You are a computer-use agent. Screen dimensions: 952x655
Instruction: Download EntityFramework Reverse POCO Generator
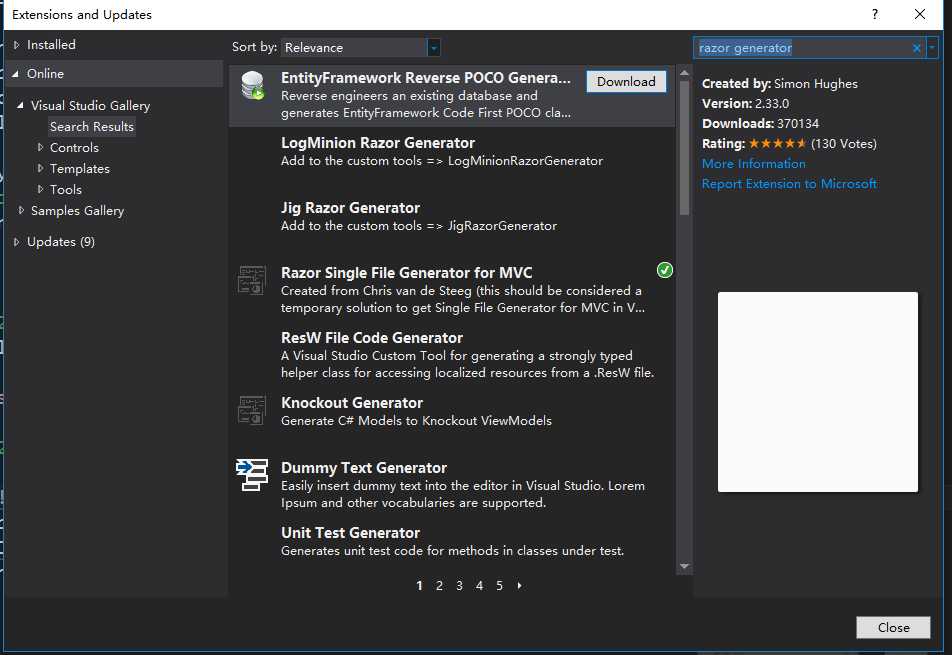(x=626, y=82)
